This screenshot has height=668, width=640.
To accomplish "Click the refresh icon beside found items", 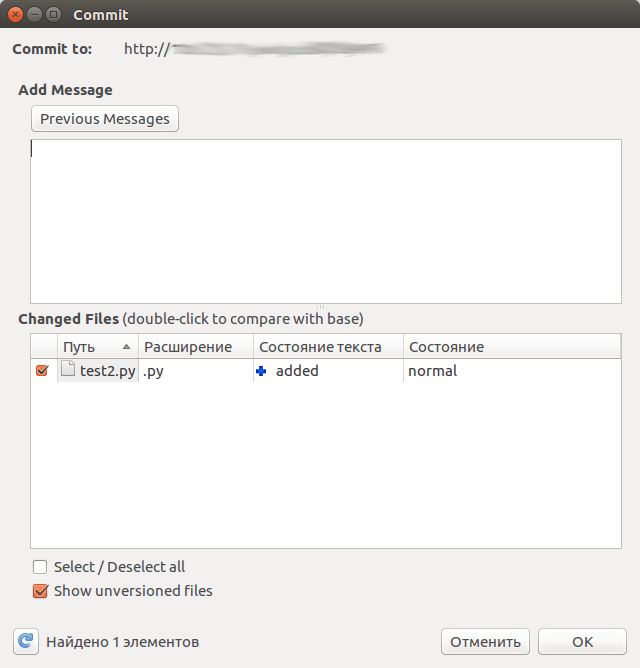I will coord(26,641).
